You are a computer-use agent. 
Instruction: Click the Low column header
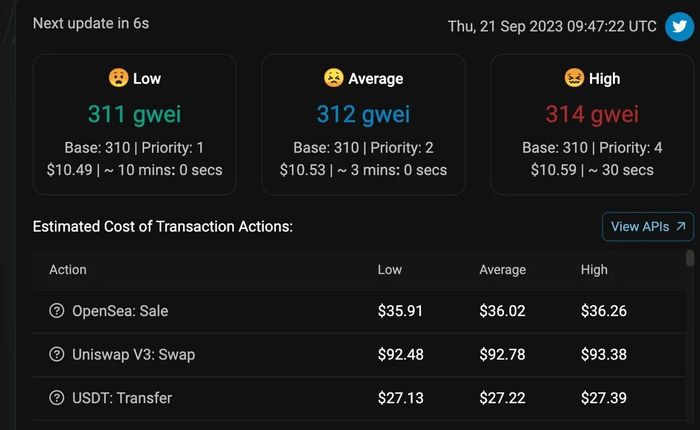pos(390,270)
